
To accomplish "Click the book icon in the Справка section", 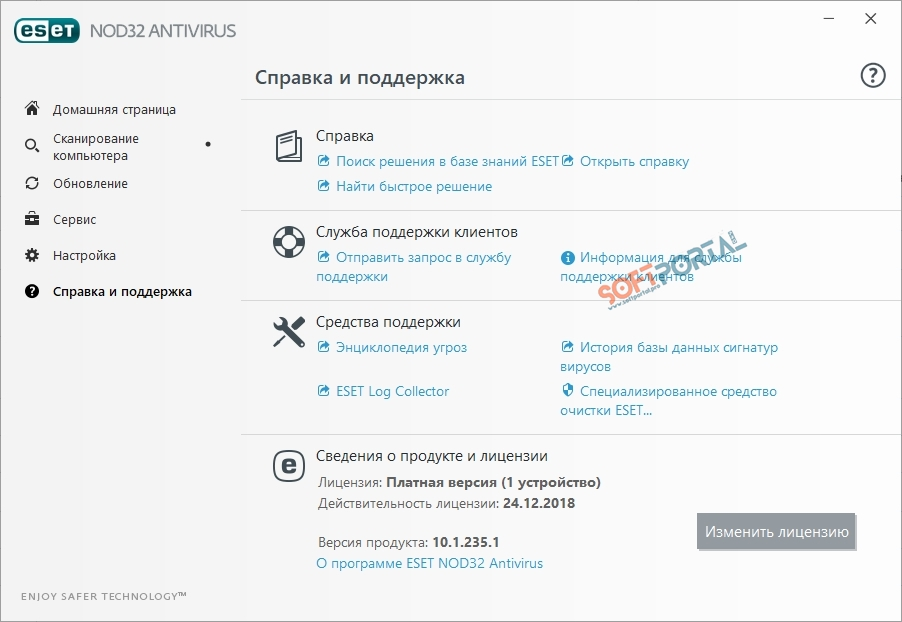I will 288,146.
